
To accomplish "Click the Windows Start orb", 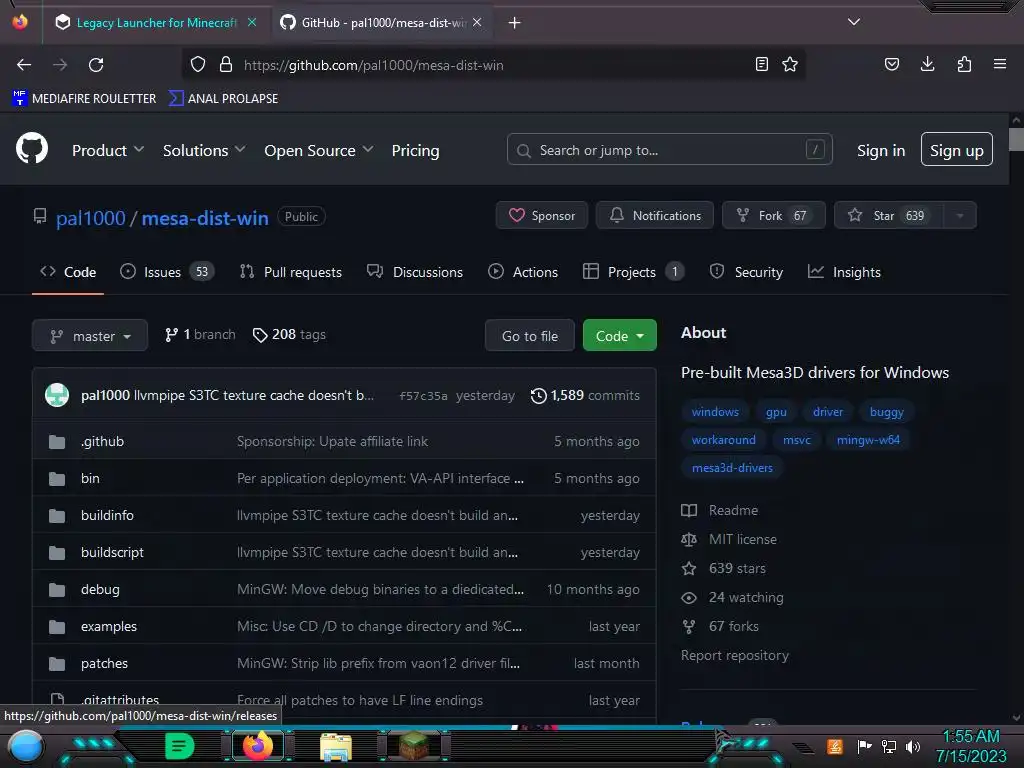I will click(25, 746).
